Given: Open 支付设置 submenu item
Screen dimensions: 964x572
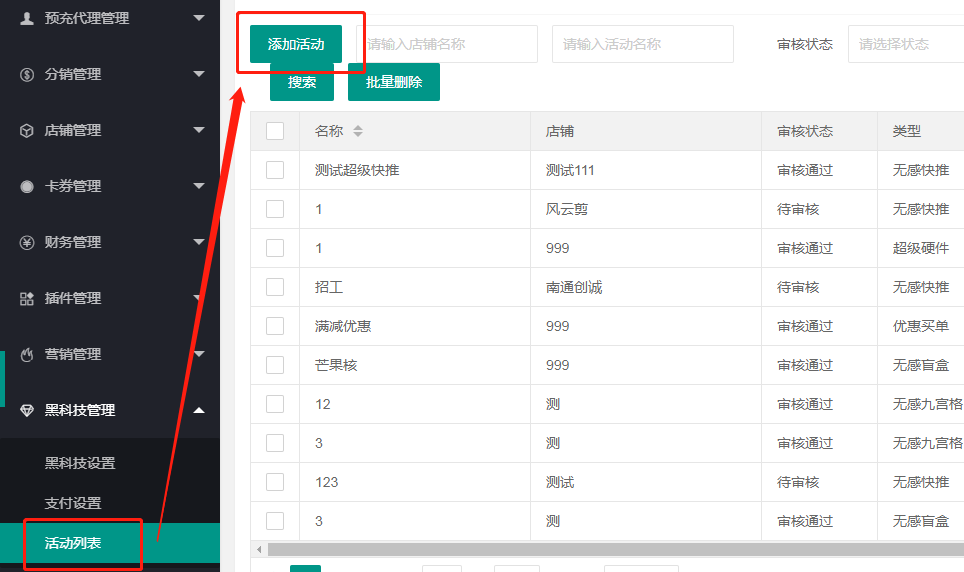Looking at the screenshot, I should (73, 503).
